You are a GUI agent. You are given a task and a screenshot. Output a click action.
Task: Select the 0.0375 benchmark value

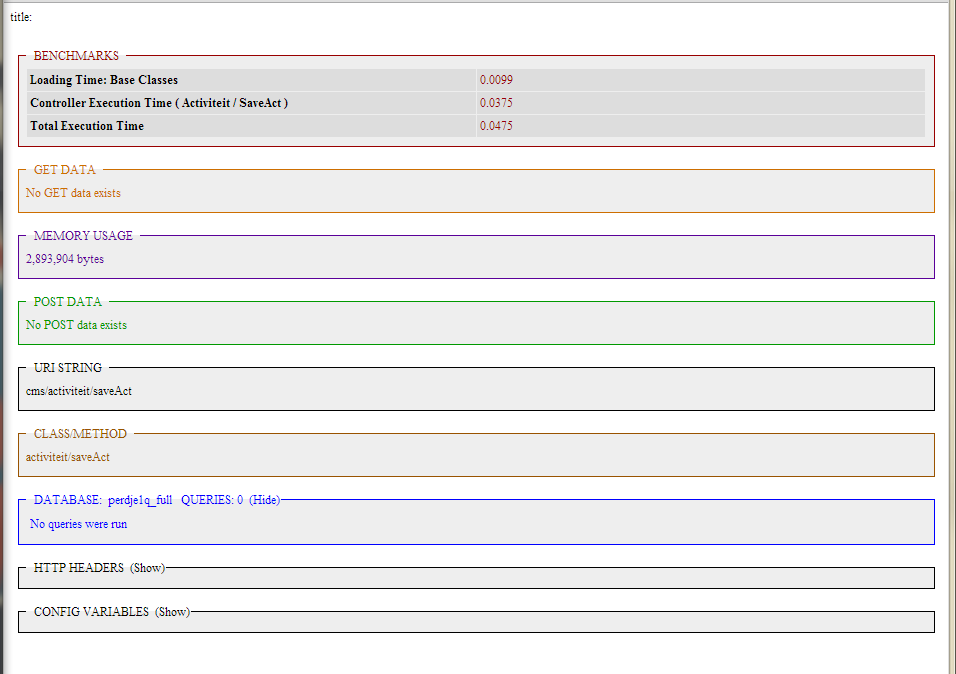pos(496,102)
